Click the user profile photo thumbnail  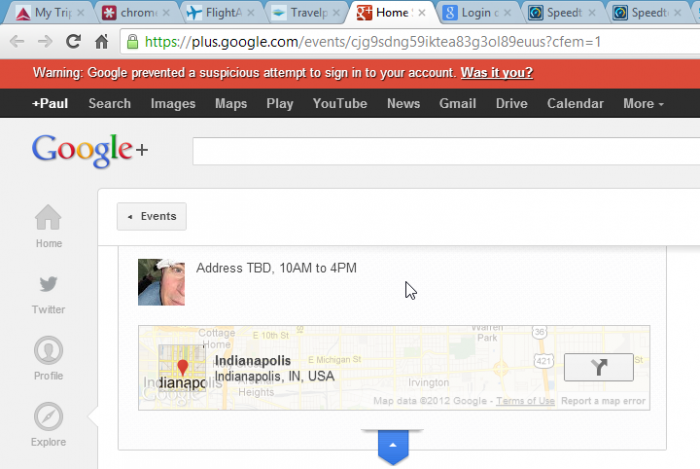tap(161, 282)
